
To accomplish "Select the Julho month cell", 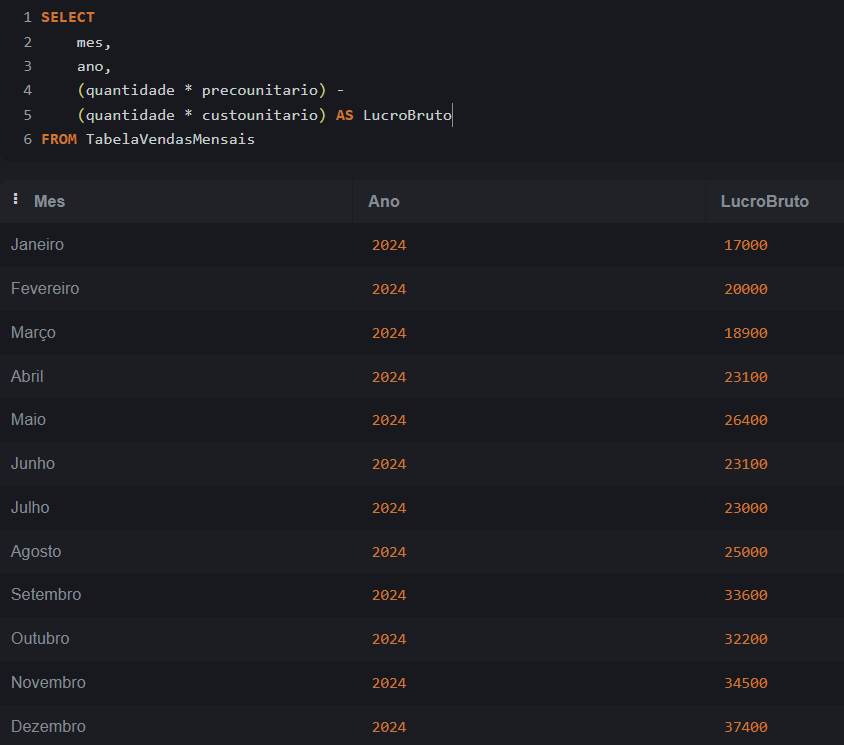I will click(x=30, y=508).
